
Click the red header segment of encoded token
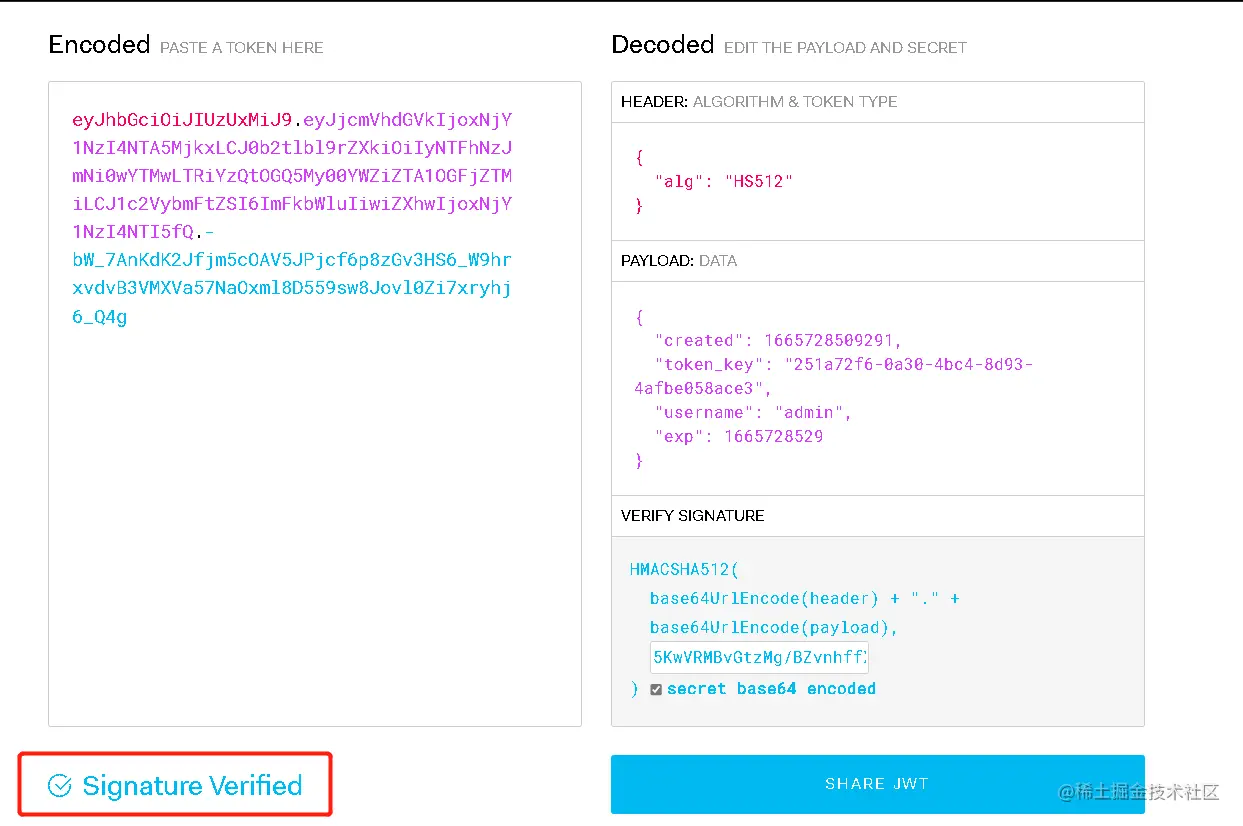pyautogui.click(x=182, y=120)
